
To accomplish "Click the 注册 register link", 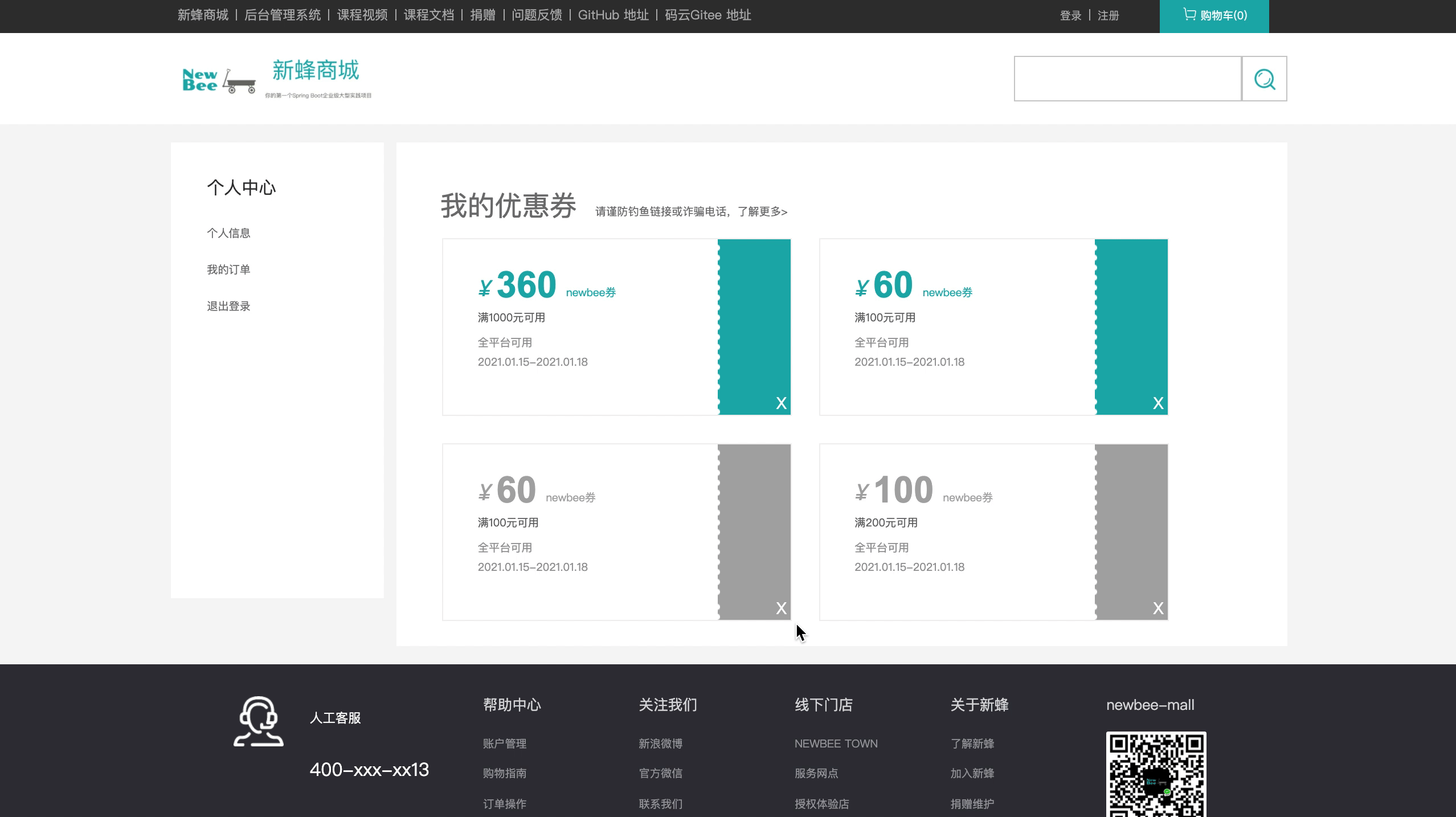I will [x=1108, y=15].
